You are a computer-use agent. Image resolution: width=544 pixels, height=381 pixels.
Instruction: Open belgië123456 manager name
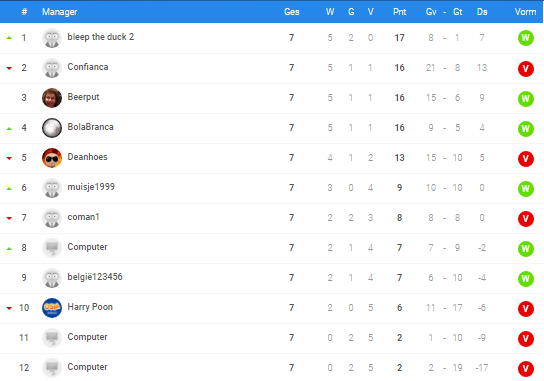coord(95,277)
